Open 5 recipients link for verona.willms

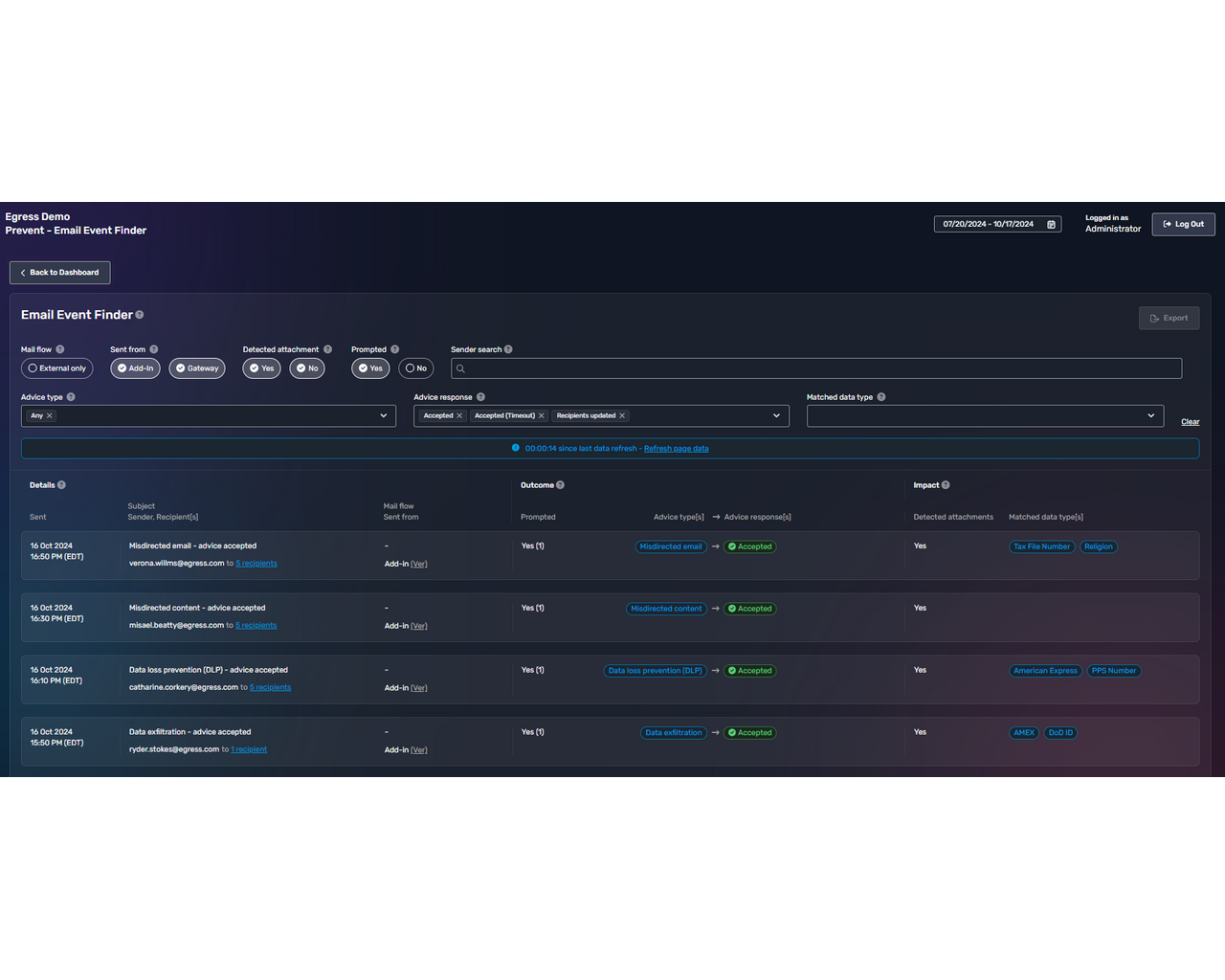(x=256, y=564)
